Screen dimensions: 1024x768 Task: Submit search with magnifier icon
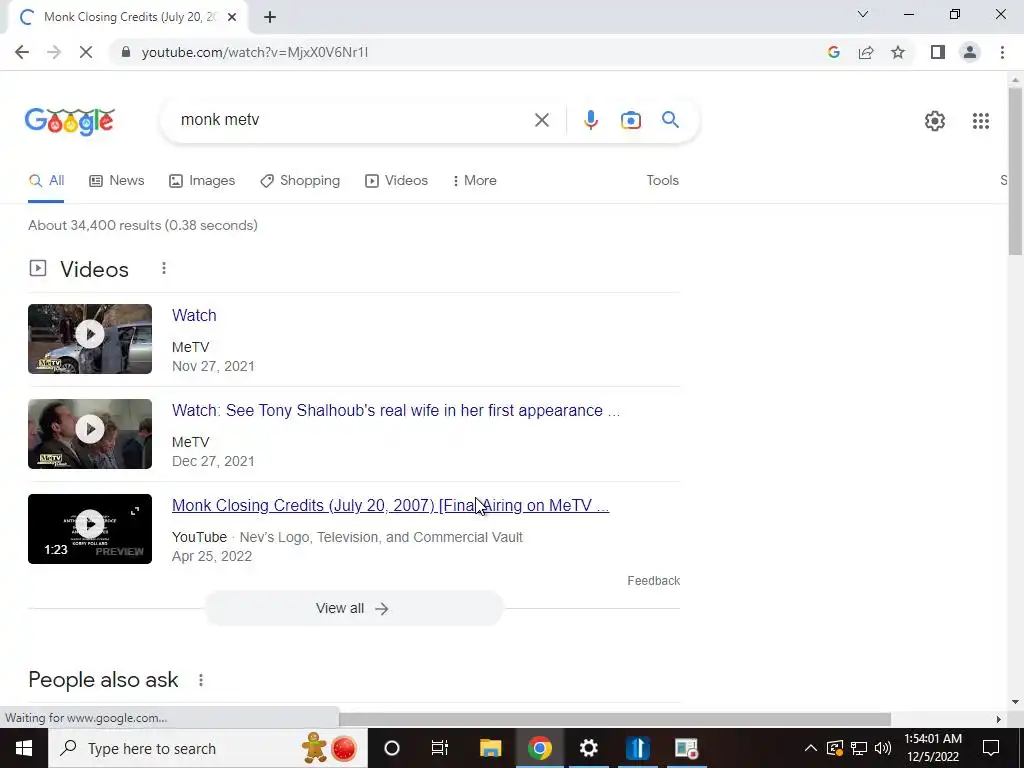(670, 120)
